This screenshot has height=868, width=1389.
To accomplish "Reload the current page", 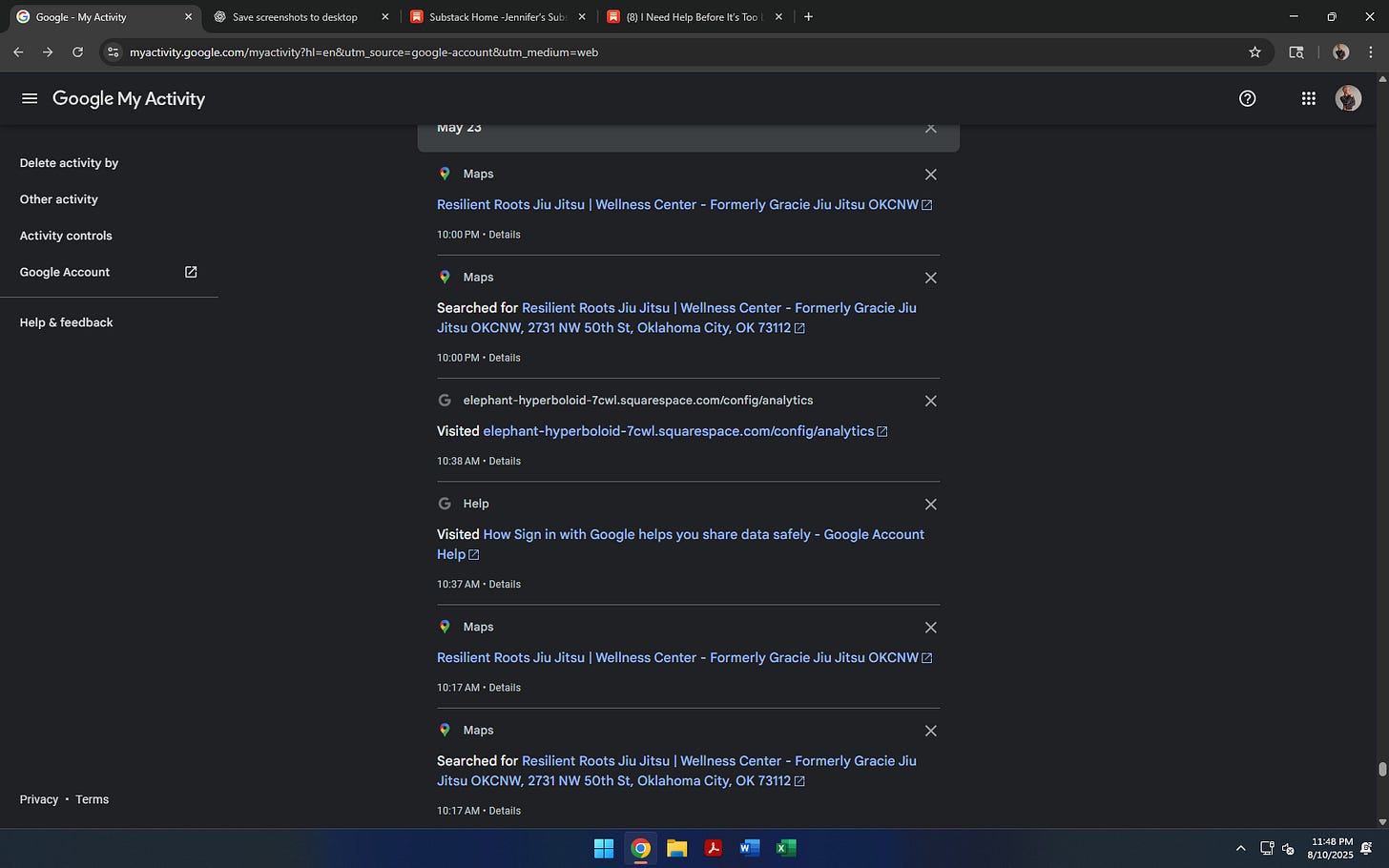I will [78, 52].
